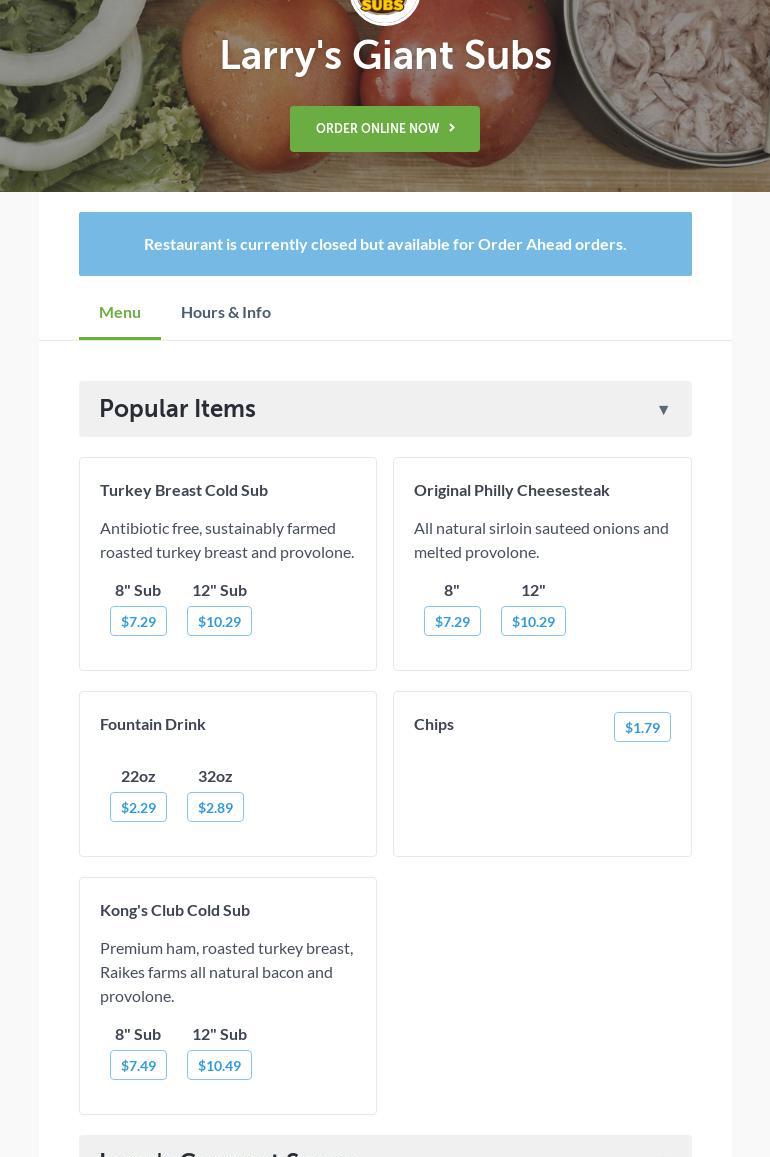
Task: Add Chips for $1.79
Action: point(642,727)
